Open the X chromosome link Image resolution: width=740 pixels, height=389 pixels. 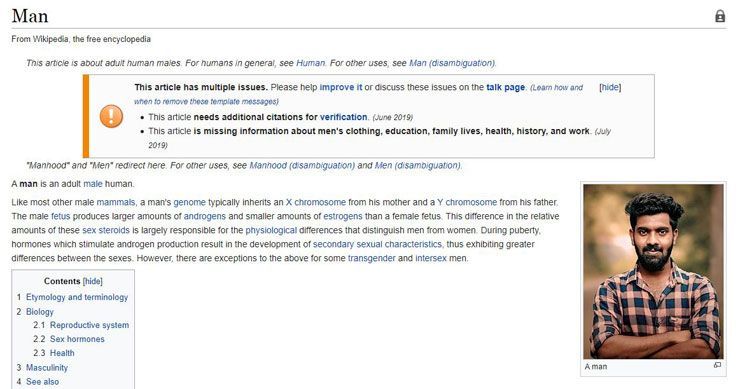[x=316, y=202]
